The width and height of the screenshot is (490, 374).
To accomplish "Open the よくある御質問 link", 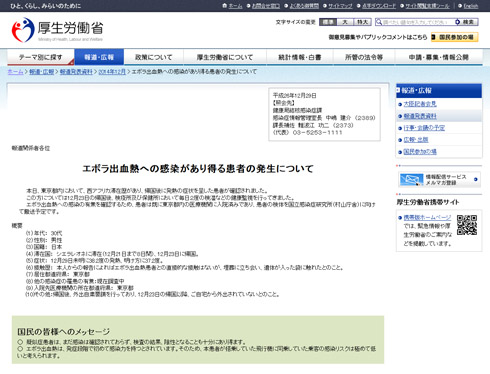I will (x=304, y=6).
